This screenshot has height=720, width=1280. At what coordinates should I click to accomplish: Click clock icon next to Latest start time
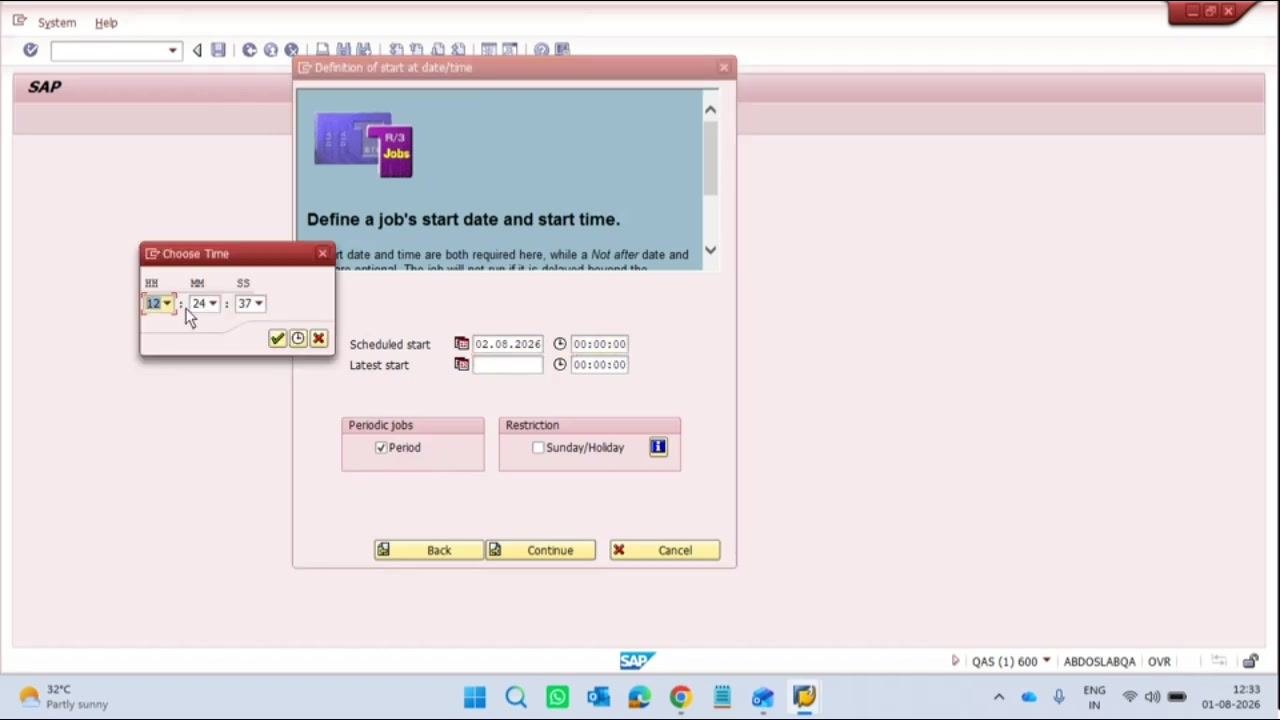pos(560,365)
